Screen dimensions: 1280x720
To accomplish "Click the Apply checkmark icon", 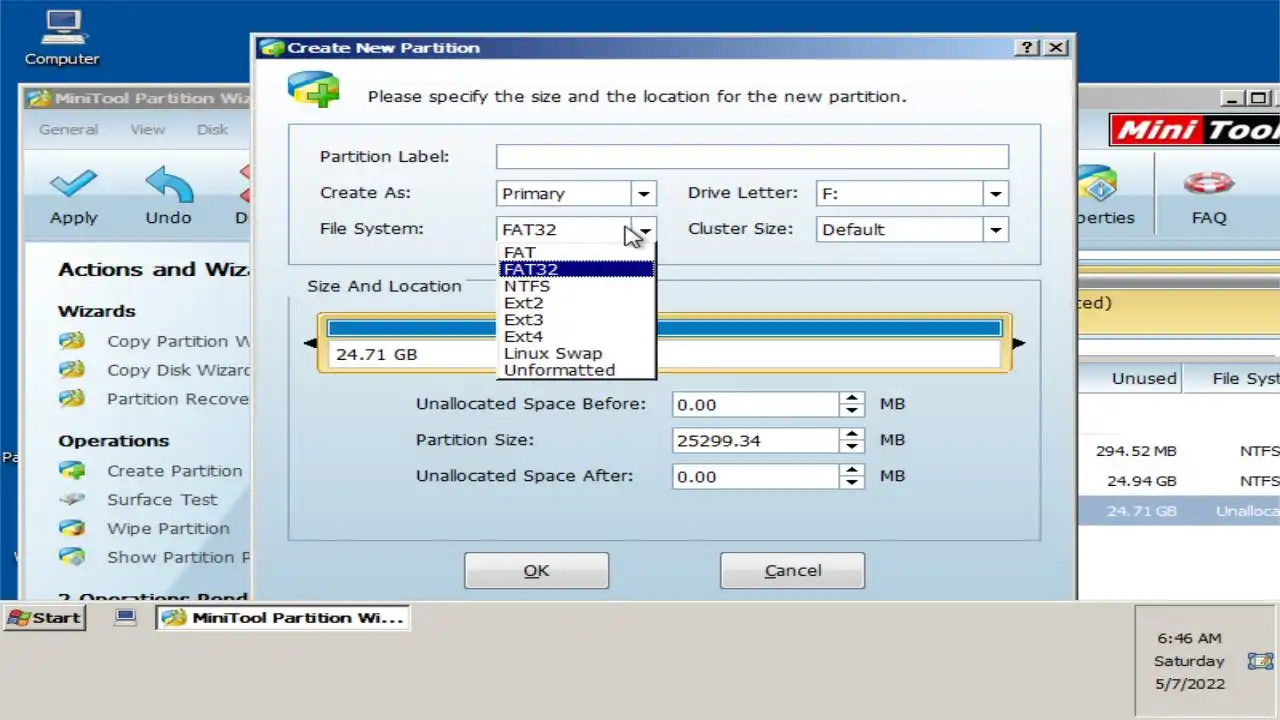I will click(73, 185).
